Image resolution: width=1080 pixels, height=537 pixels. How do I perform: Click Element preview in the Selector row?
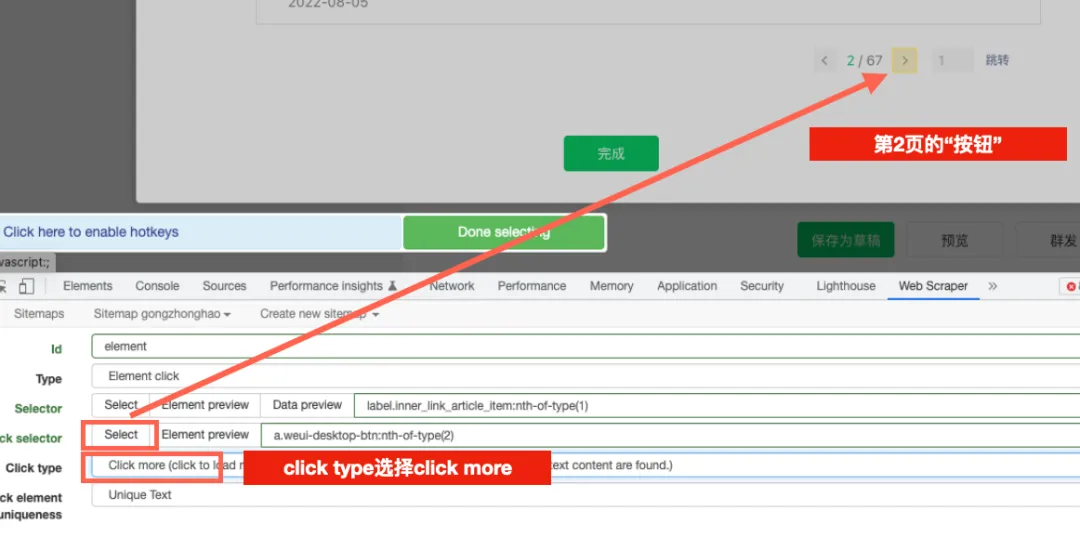[205, 405]
